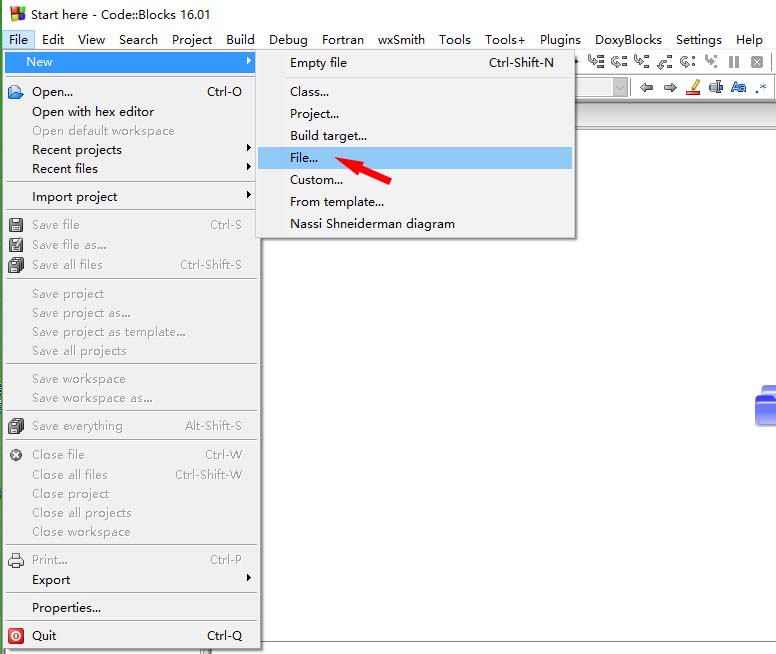The width and height of the screenshot is (776, 654).
Task: Open the Edit menu
Action: pos(53,40)
